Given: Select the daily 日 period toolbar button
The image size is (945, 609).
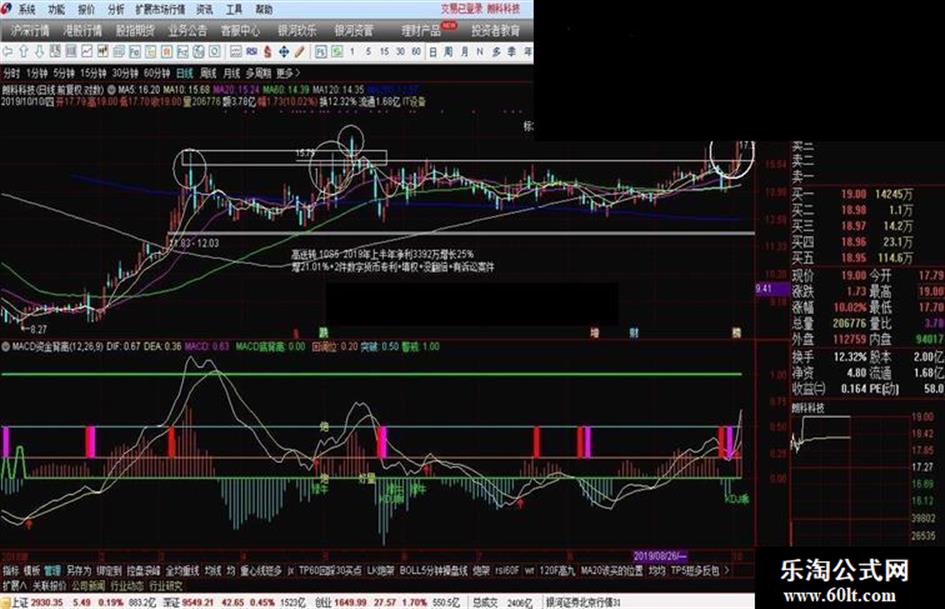Looking at the screenshot, I should coord(433,52).
